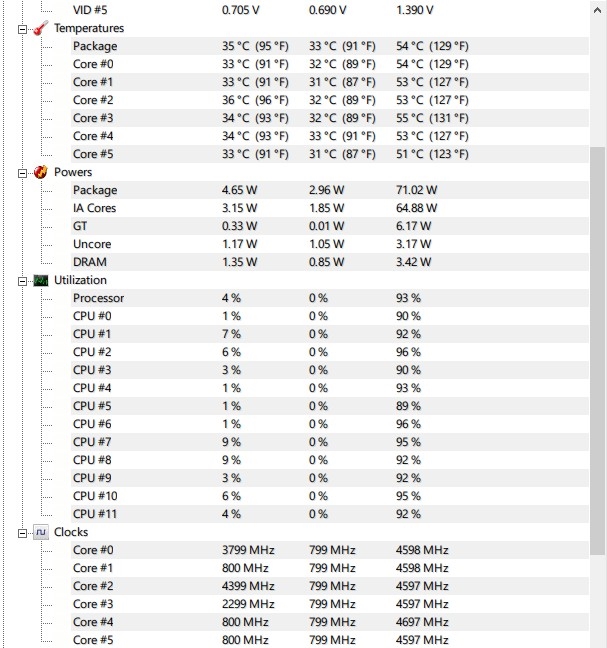Screen dimensions: 607x648
Task: Select the Processor utilization row
Action: pyautogui.click(x=329, y=298)
